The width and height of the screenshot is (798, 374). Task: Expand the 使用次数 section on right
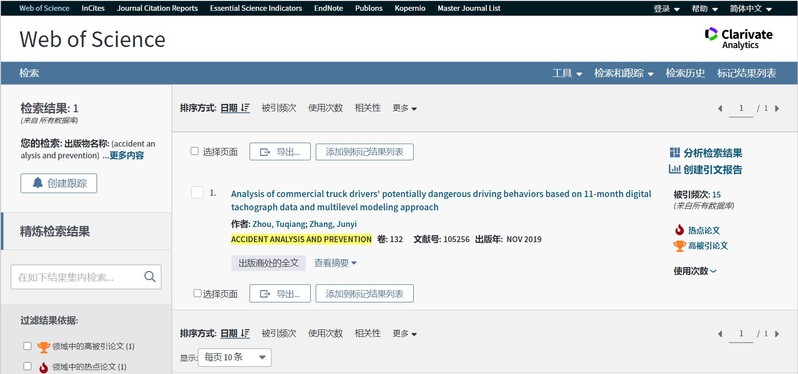point(695,271)
